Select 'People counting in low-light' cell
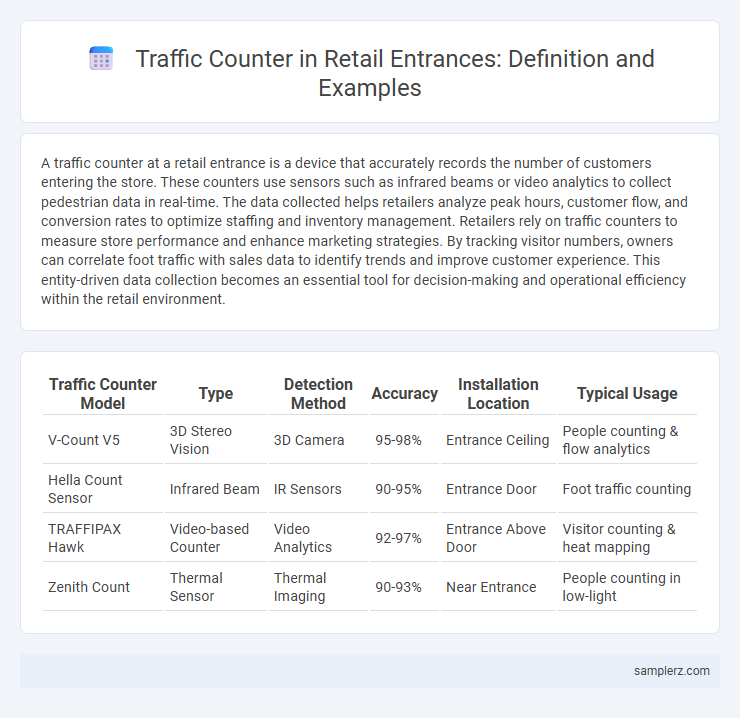The image size is (740, 718). [x=627, y=587]
